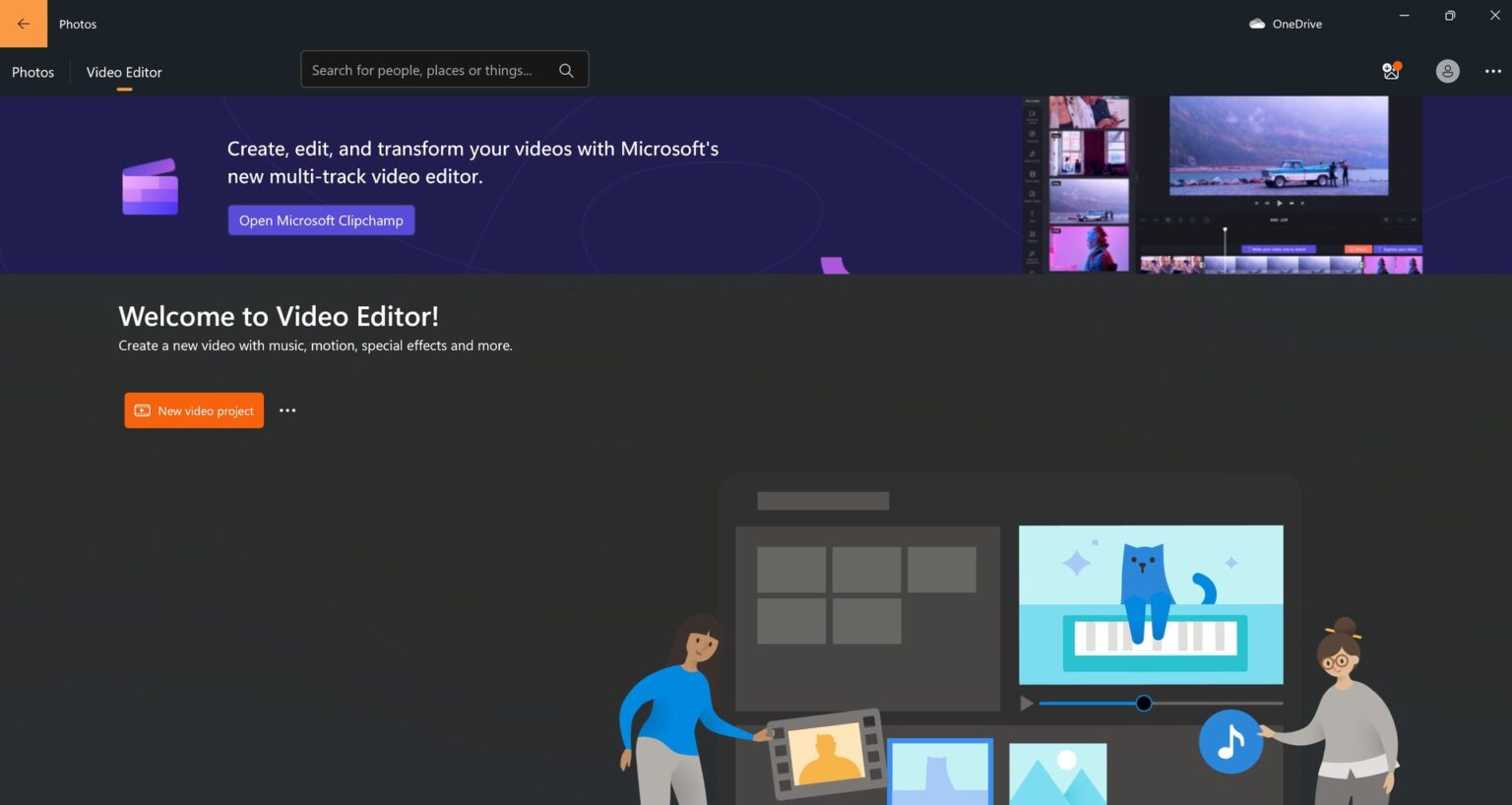Start a New video project
Image resolution: width=1512 pixels, height=805 pixels.
coord(194,410)
